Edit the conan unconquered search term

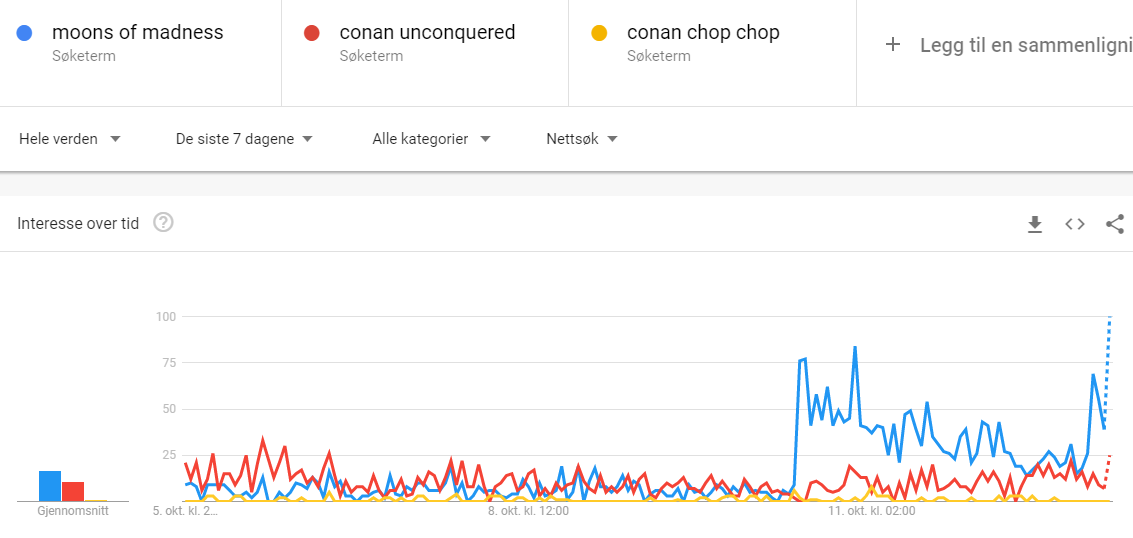pyautogui.click(x=427, y=32)
